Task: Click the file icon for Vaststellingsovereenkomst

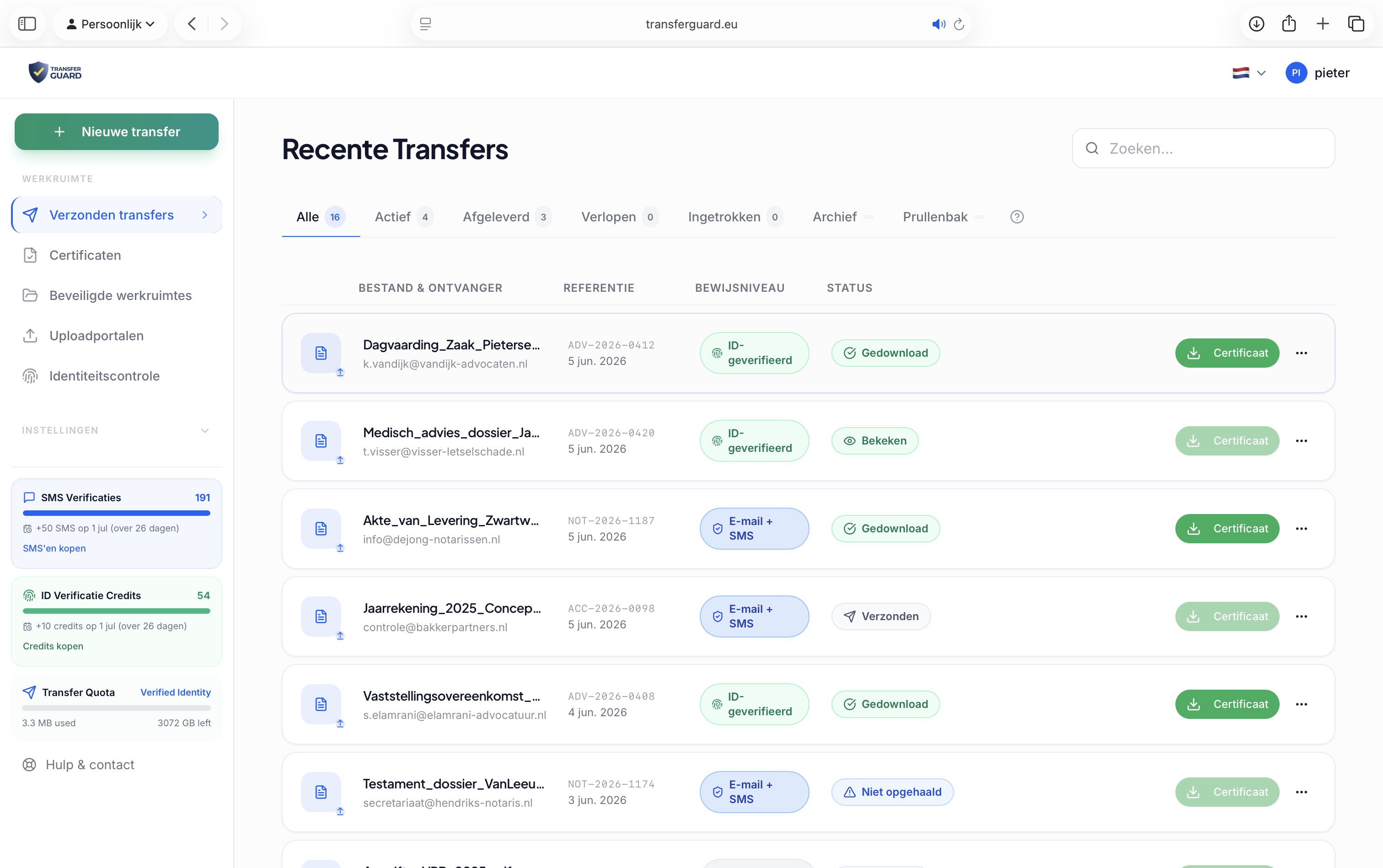Action: (321, 704)
